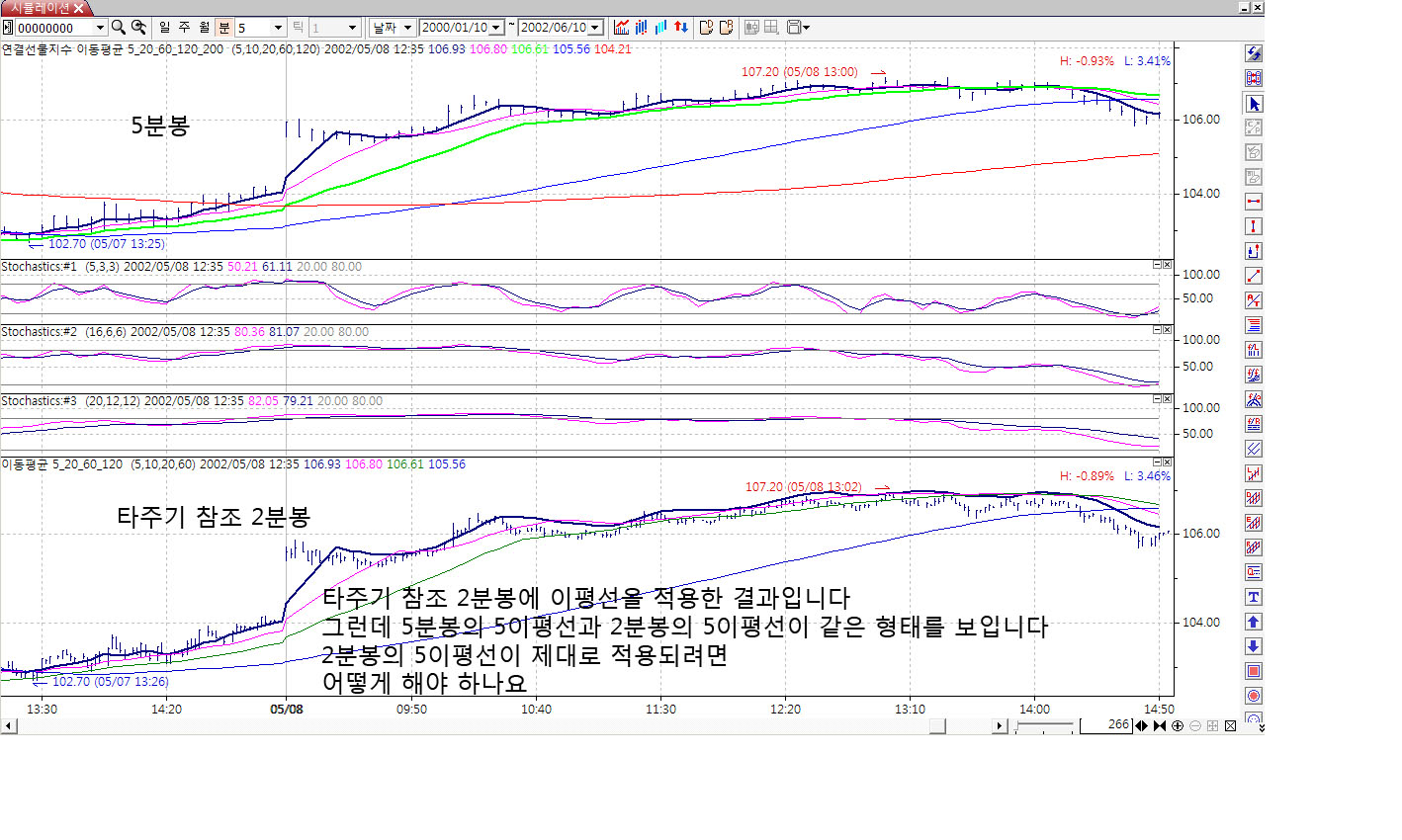Select the arrow pointer tool in right toolbar

click(x=1254, y=104)
